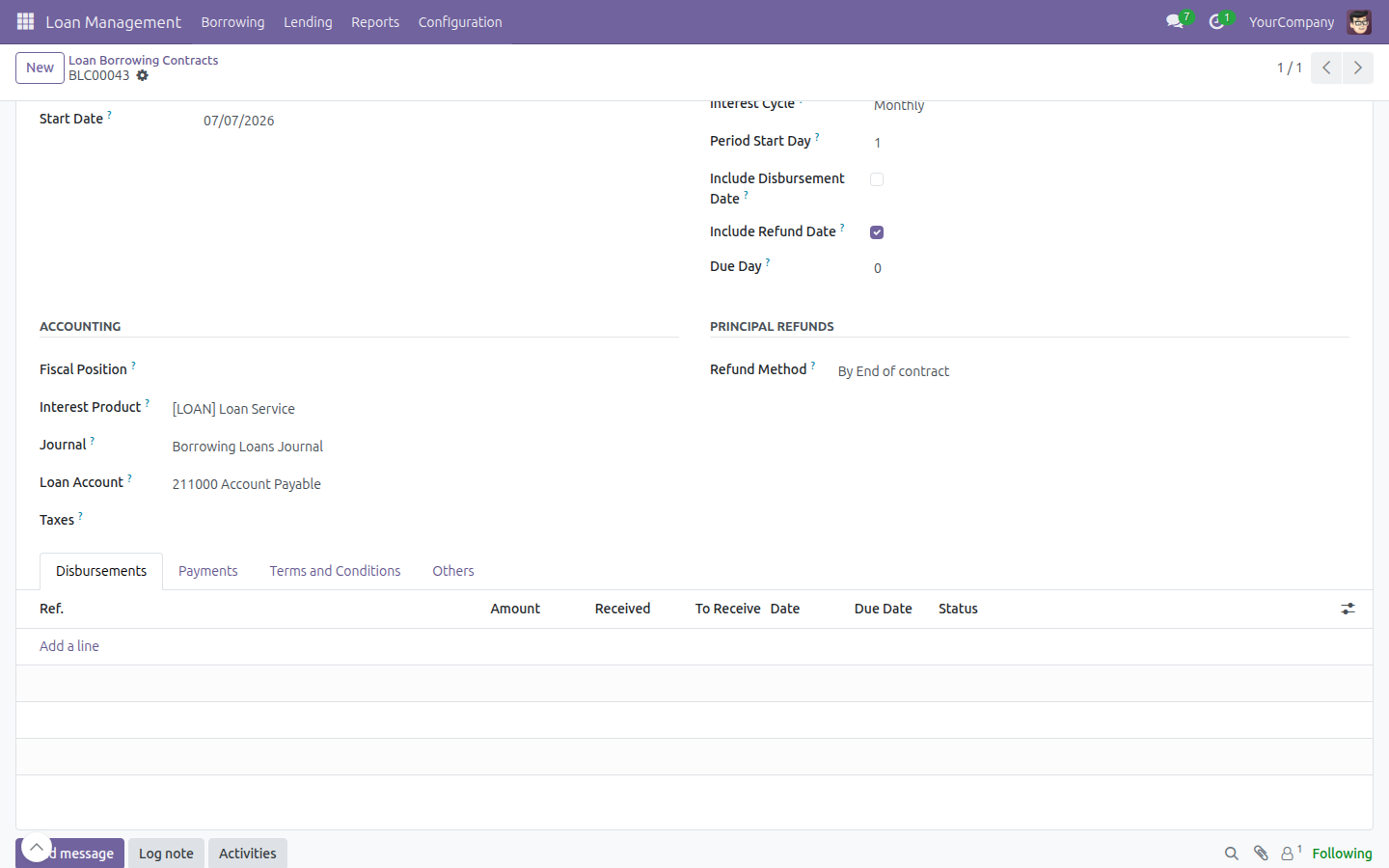Click the empty Taxes field

(424, 522)
